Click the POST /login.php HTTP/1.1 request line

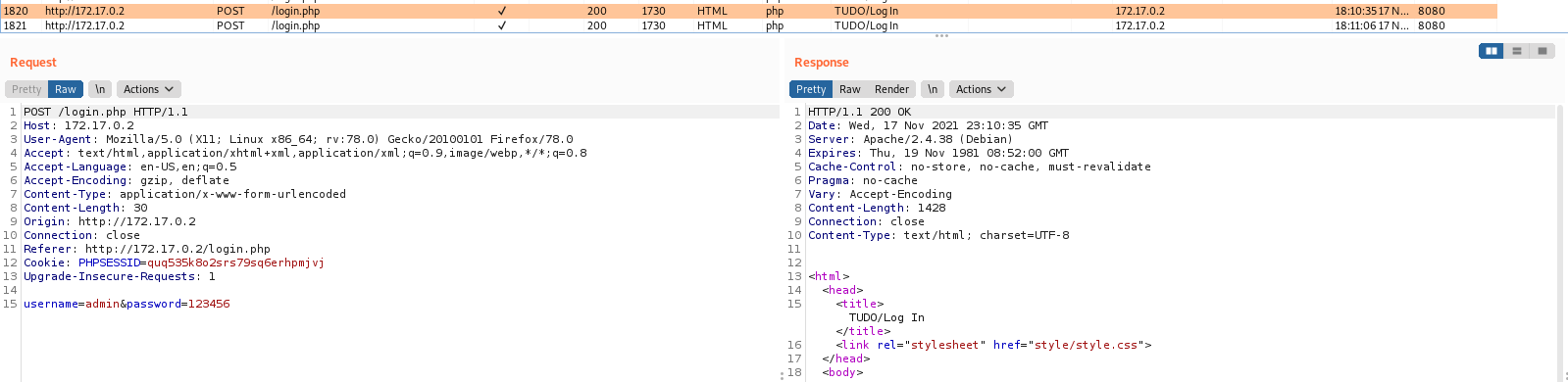(x=106, y=112)
